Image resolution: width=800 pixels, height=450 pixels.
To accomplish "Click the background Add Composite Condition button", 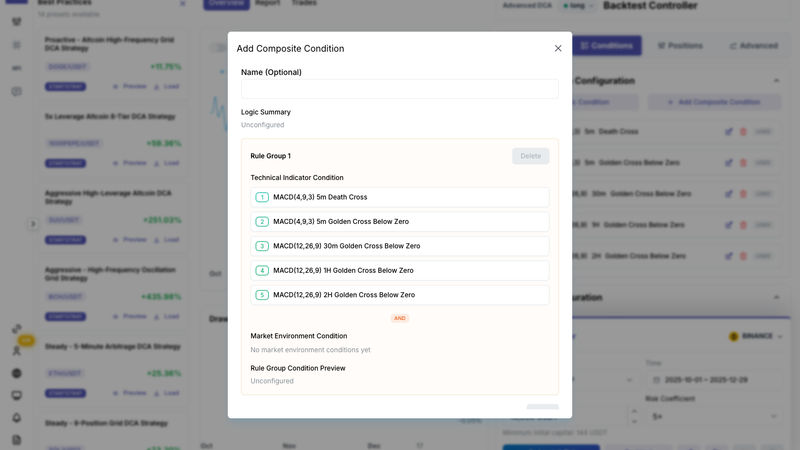I will click(x=714, y=102).
